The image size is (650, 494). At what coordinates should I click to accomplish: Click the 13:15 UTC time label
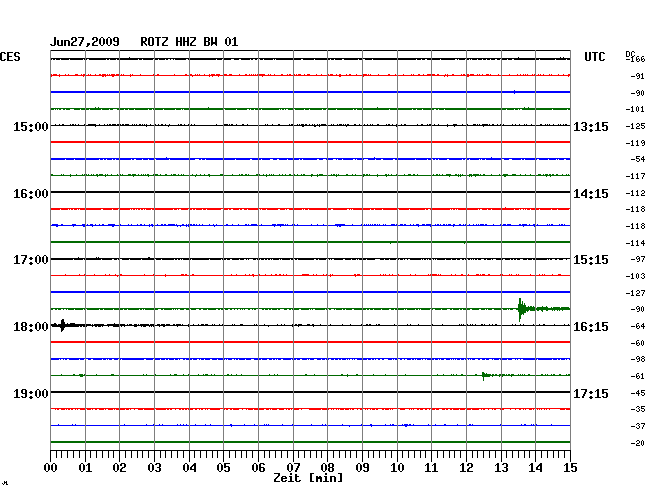pyautogui.click(x=591, y=126)
